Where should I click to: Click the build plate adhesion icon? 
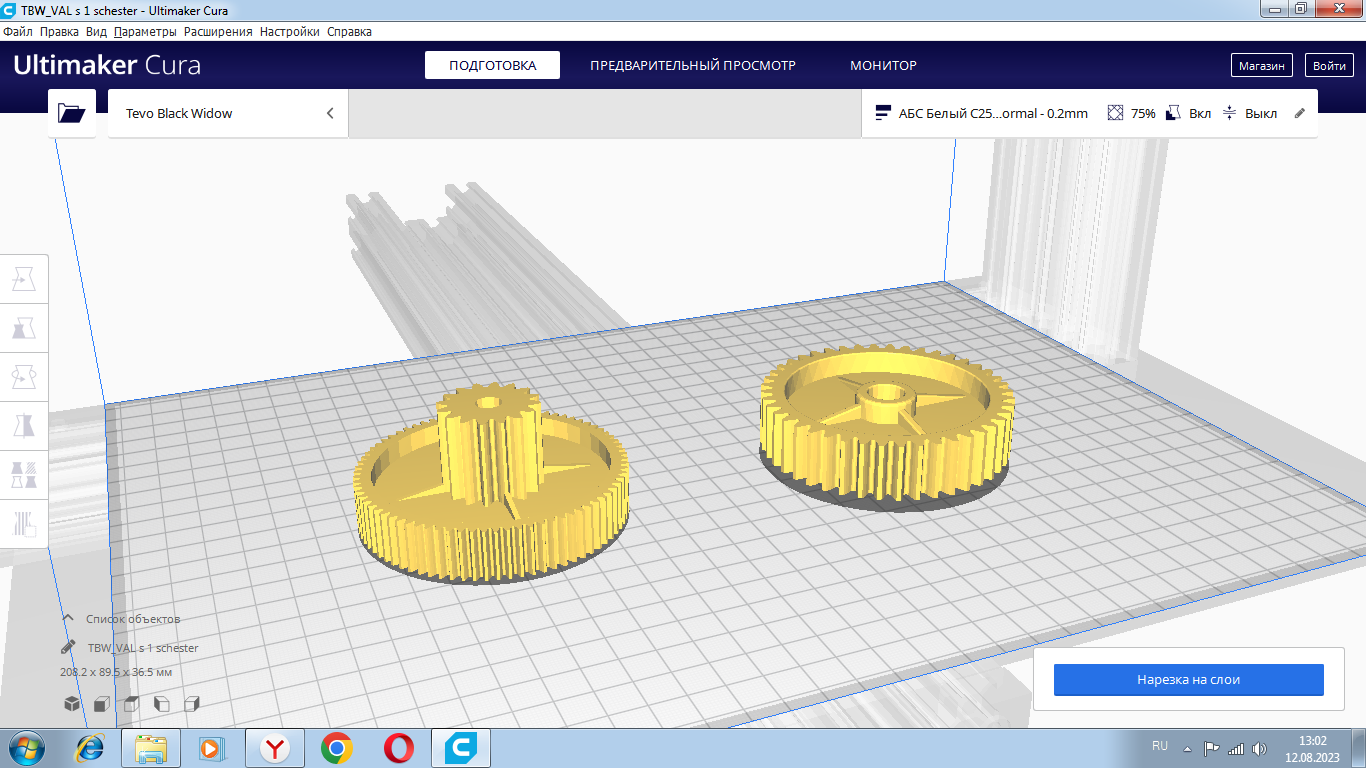coord(1230,113)
